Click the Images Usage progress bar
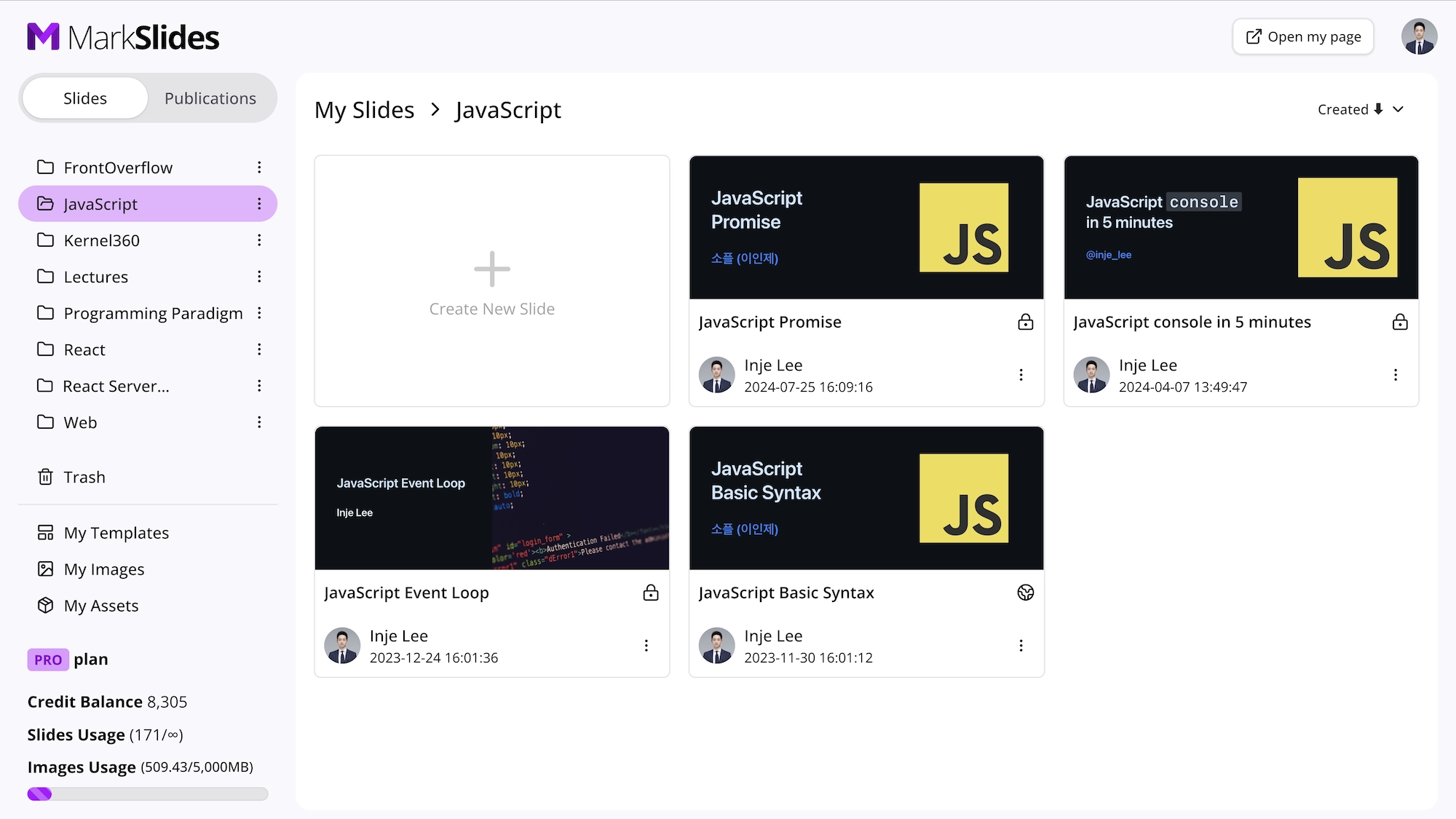 [148, 794]
